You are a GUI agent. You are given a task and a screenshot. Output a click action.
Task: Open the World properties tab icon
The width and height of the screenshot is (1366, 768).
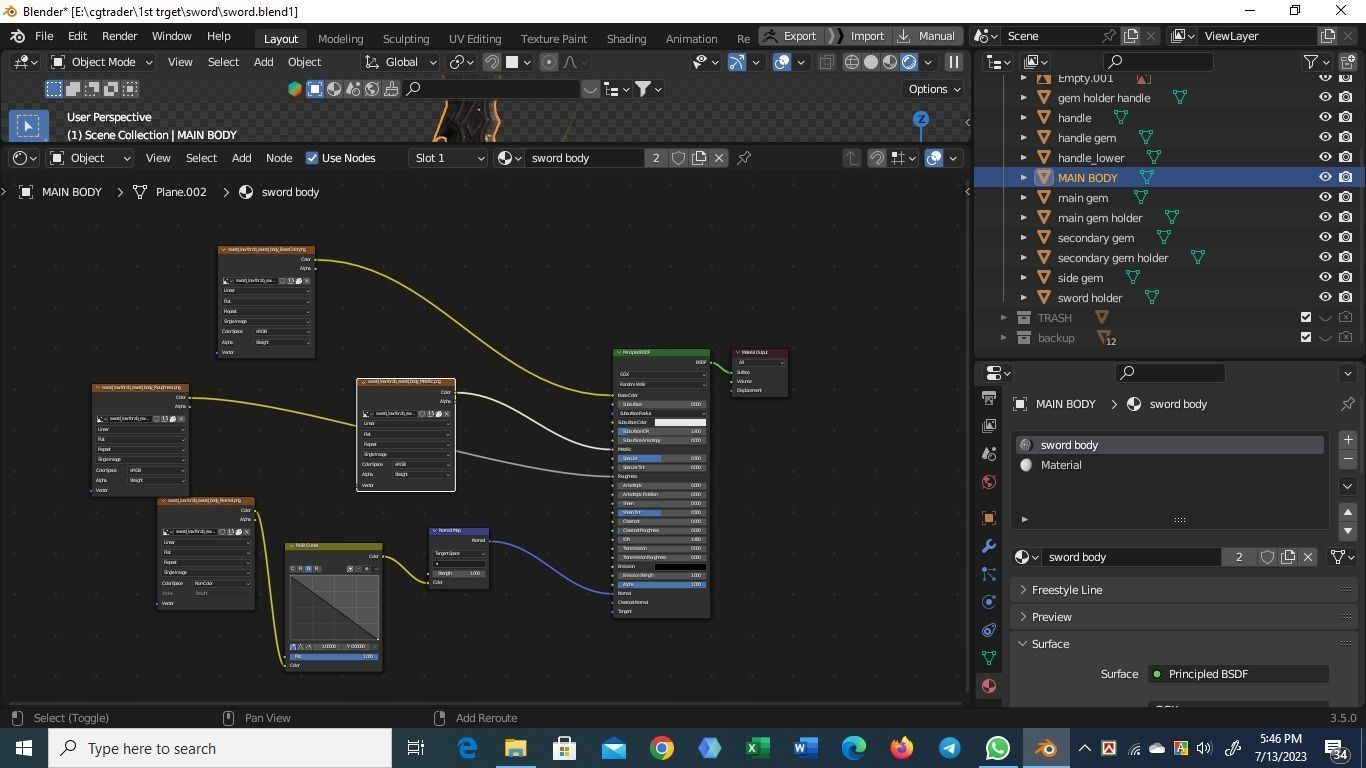(989, 482)
